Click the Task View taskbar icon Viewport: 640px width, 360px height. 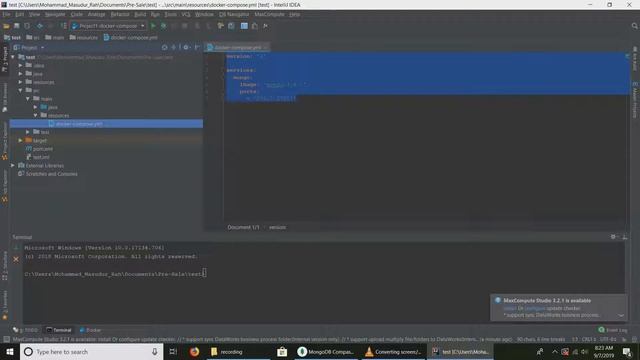pyautogui.click(x=173, y=351)
